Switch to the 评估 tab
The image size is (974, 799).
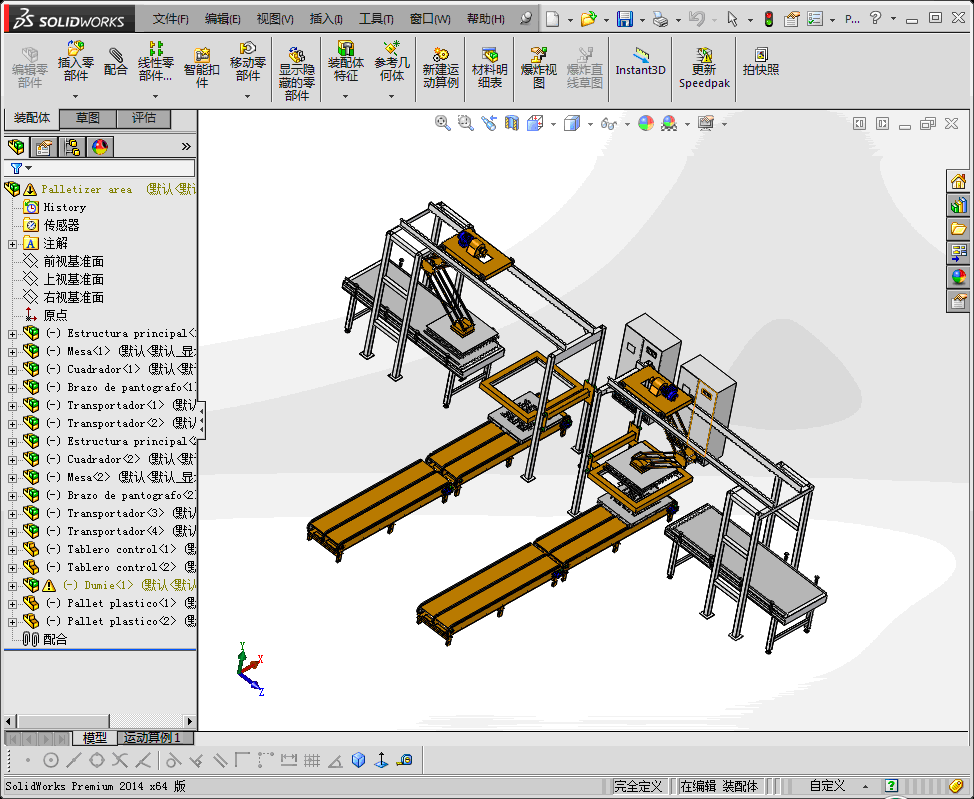click(144, 118)
